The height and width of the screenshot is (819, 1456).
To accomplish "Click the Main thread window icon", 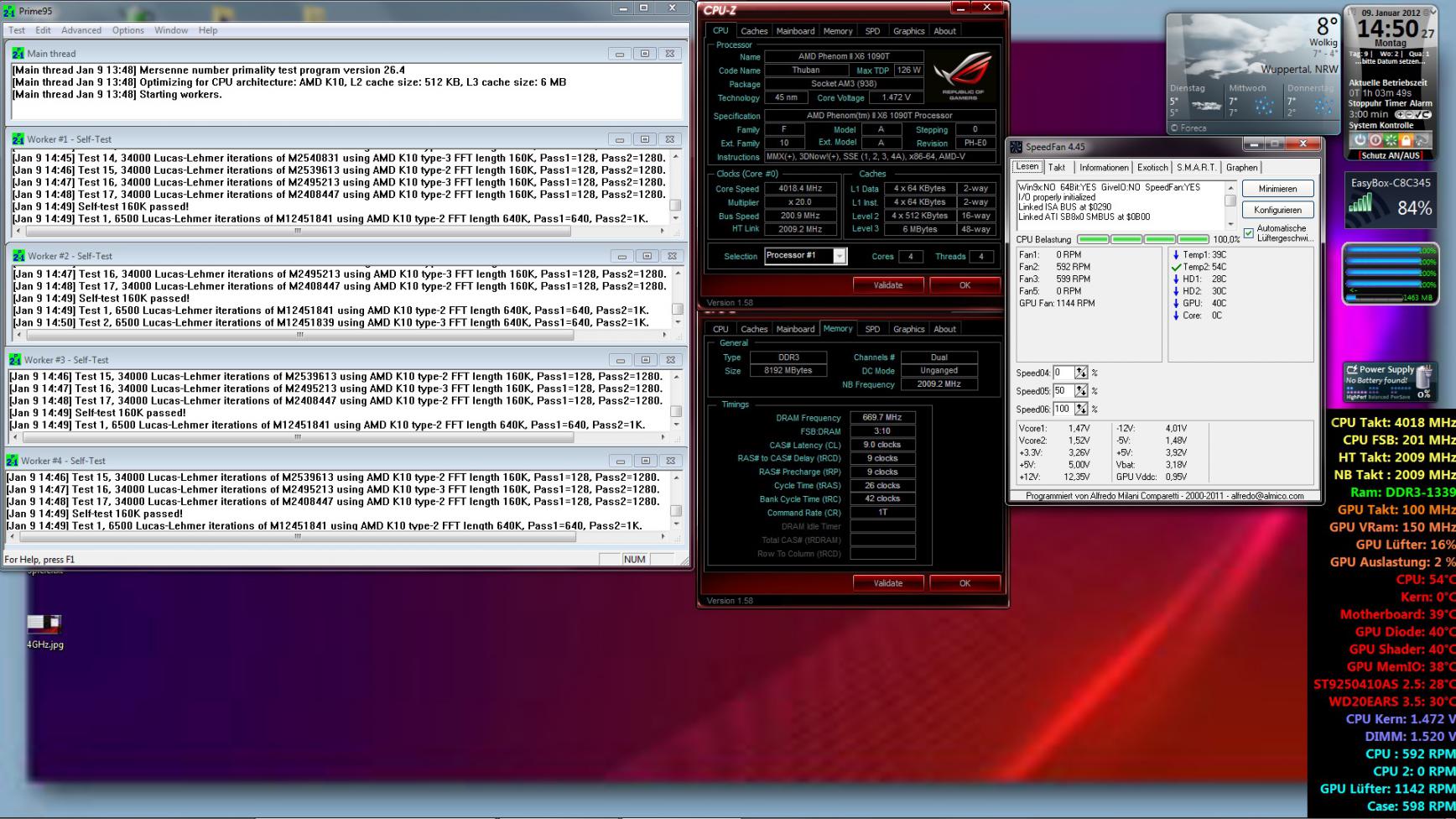I will pos(18,54).
